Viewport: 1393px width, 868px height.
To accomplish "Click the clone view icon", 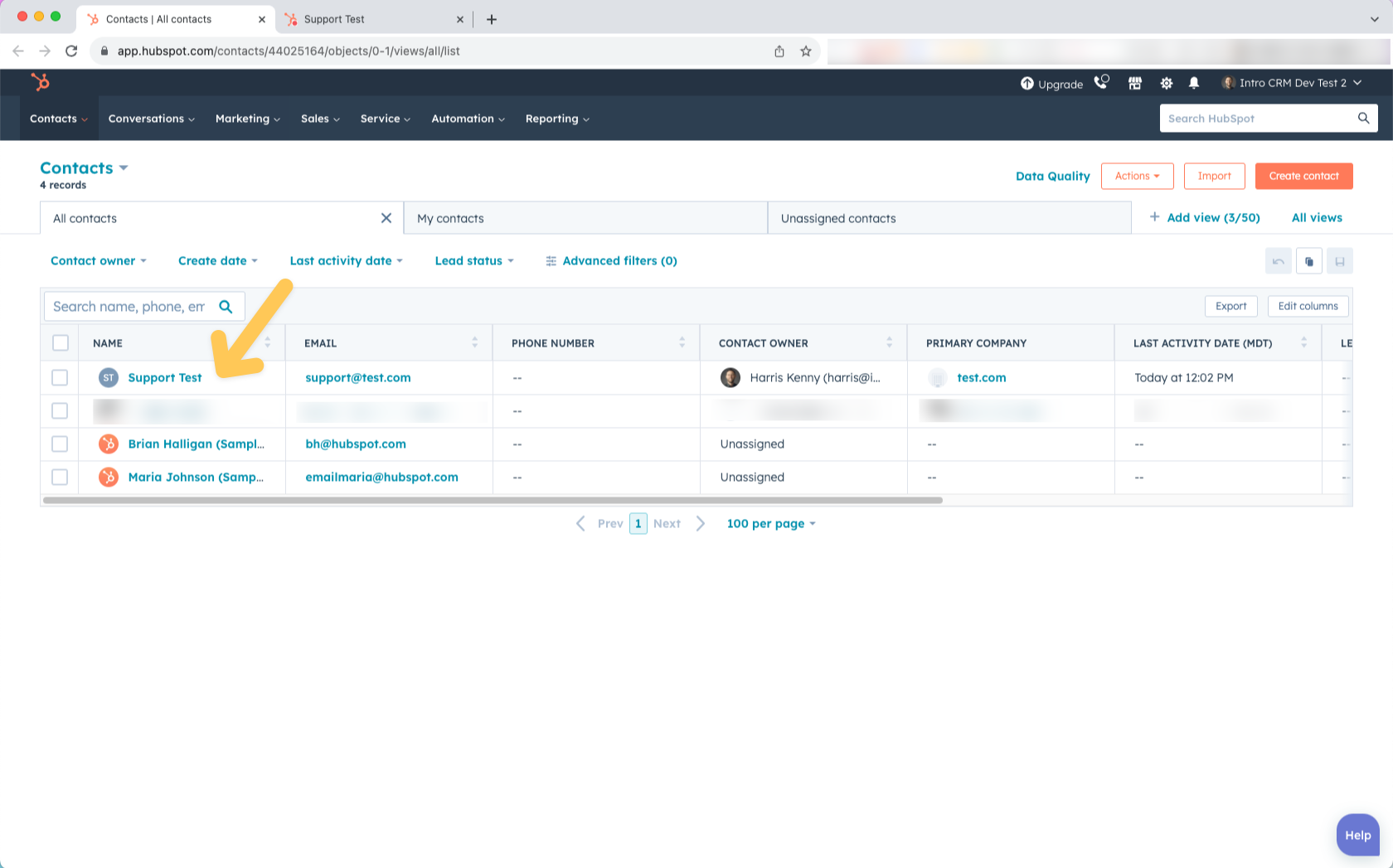I will coord(1309,261).
